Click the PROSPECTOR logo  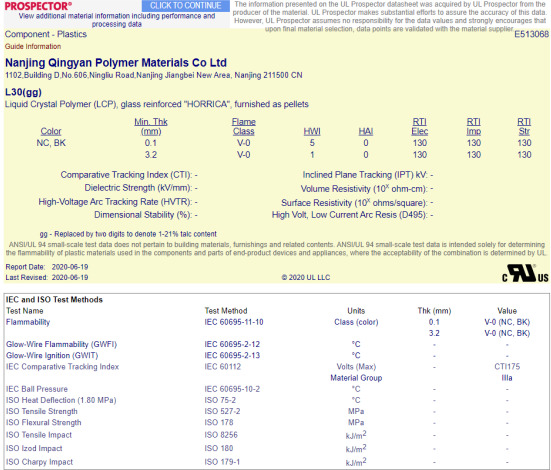coord(38,6)
